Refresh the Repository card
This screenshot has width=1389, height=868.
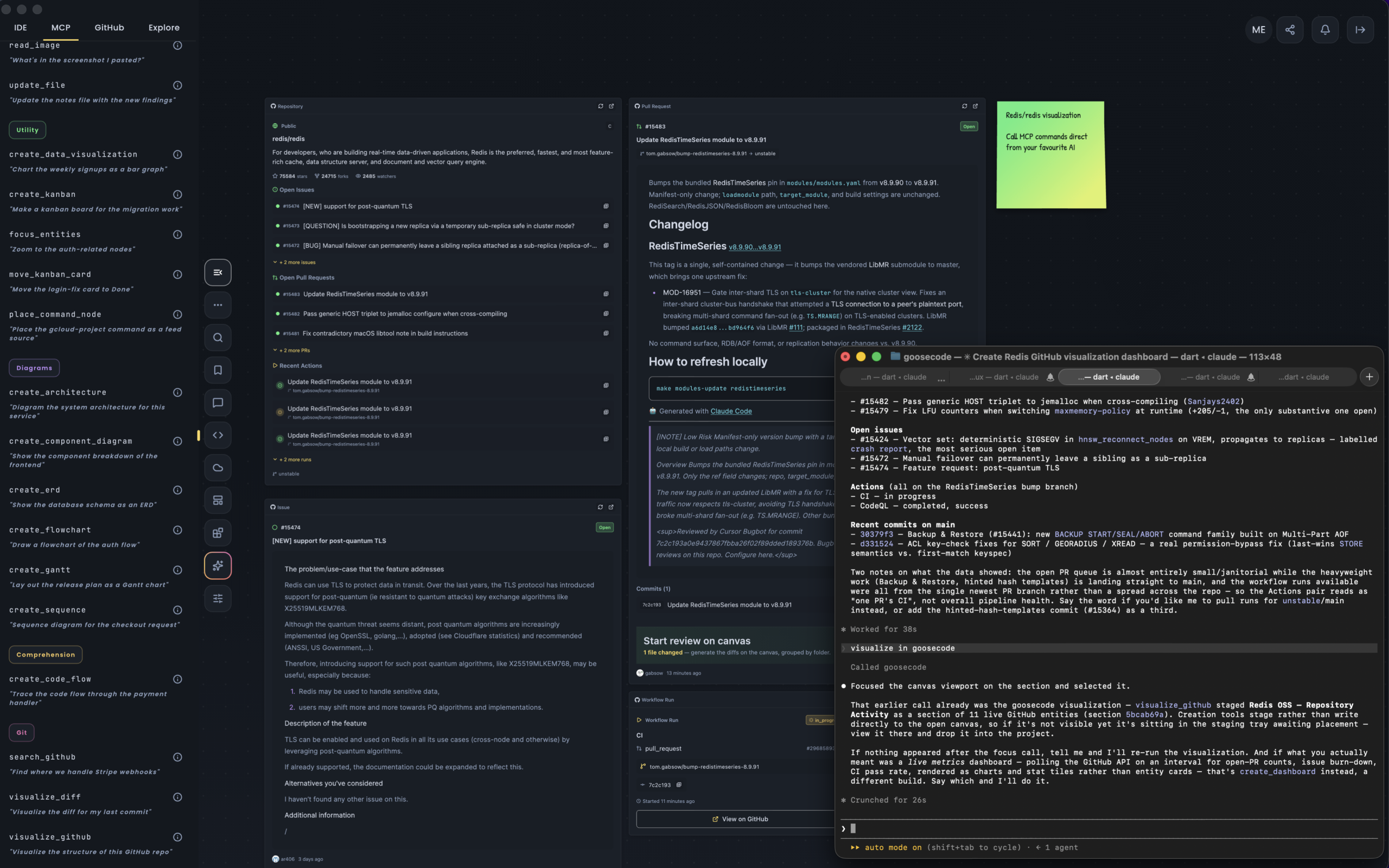coord(601,106)
